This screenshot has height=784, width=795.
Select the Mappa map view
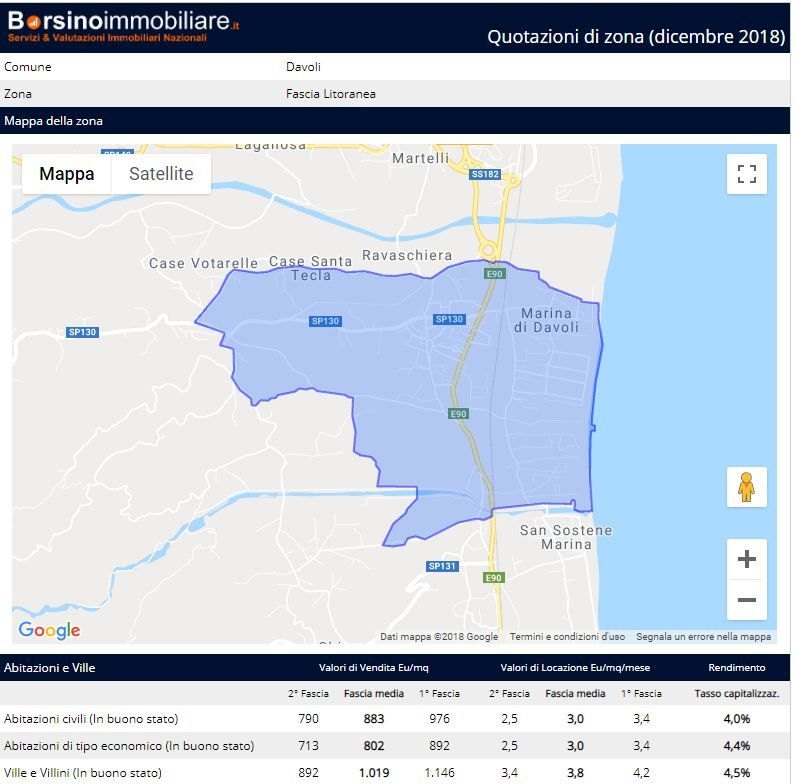click(67, 174)
